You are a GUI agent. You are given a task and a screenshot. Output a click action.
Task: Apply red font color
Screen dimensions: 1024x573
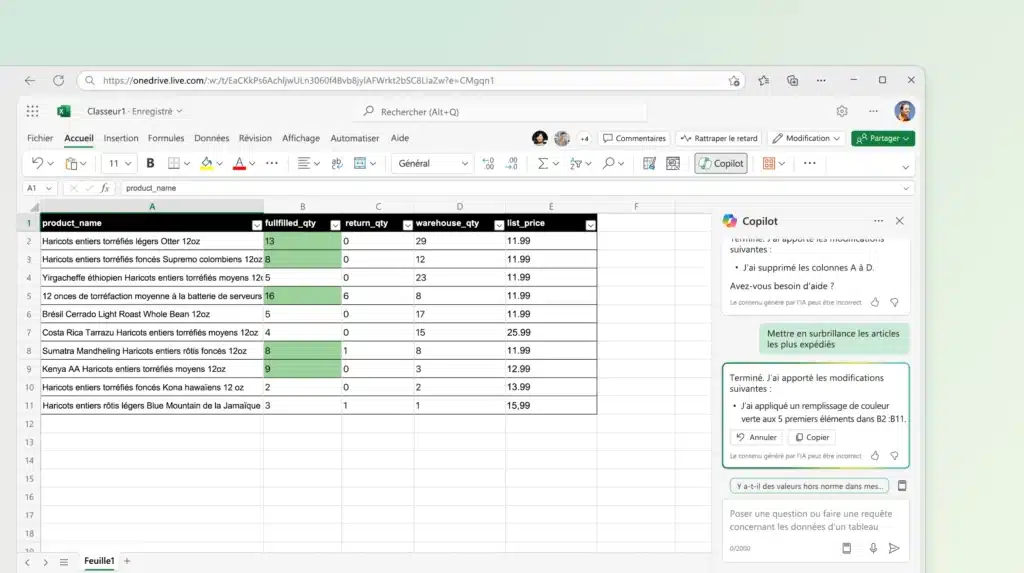pos(239,163)
